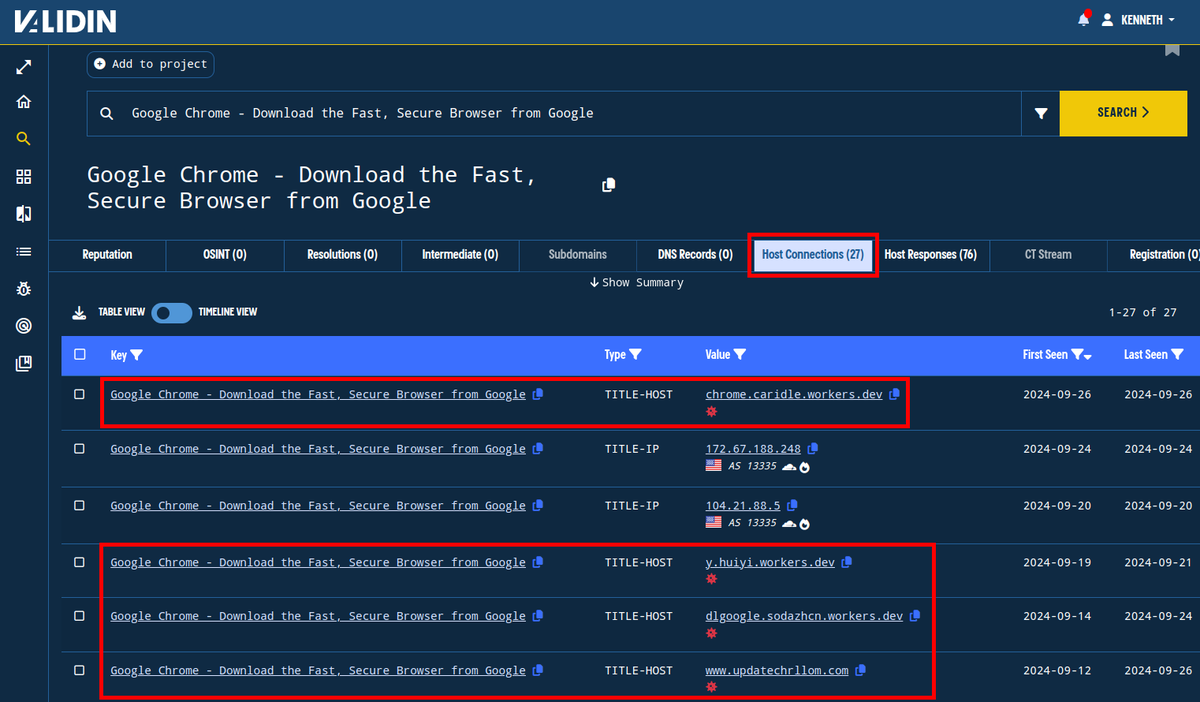
Task: Click the 1-27 of 27 count
Action: (x=1142, y=312)
